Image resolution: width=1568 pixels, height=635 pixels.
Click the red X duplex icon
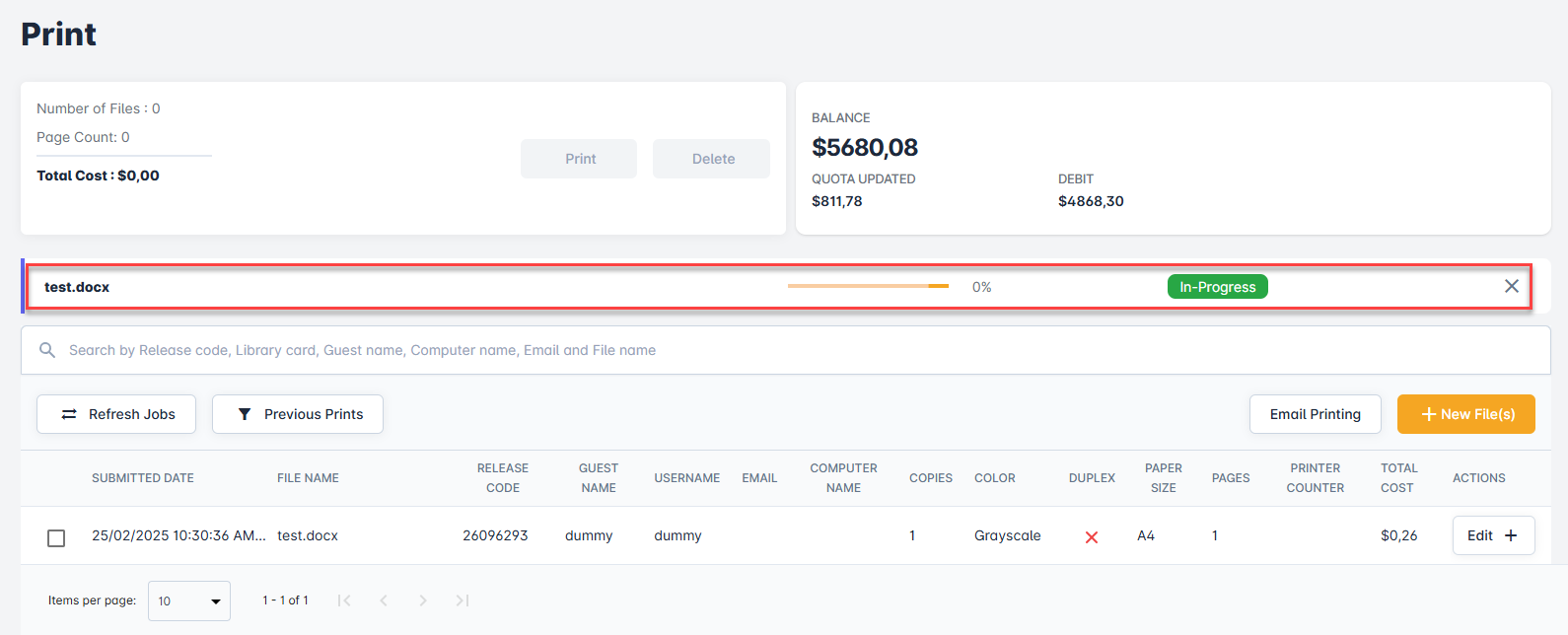[x=1092, y=537]
